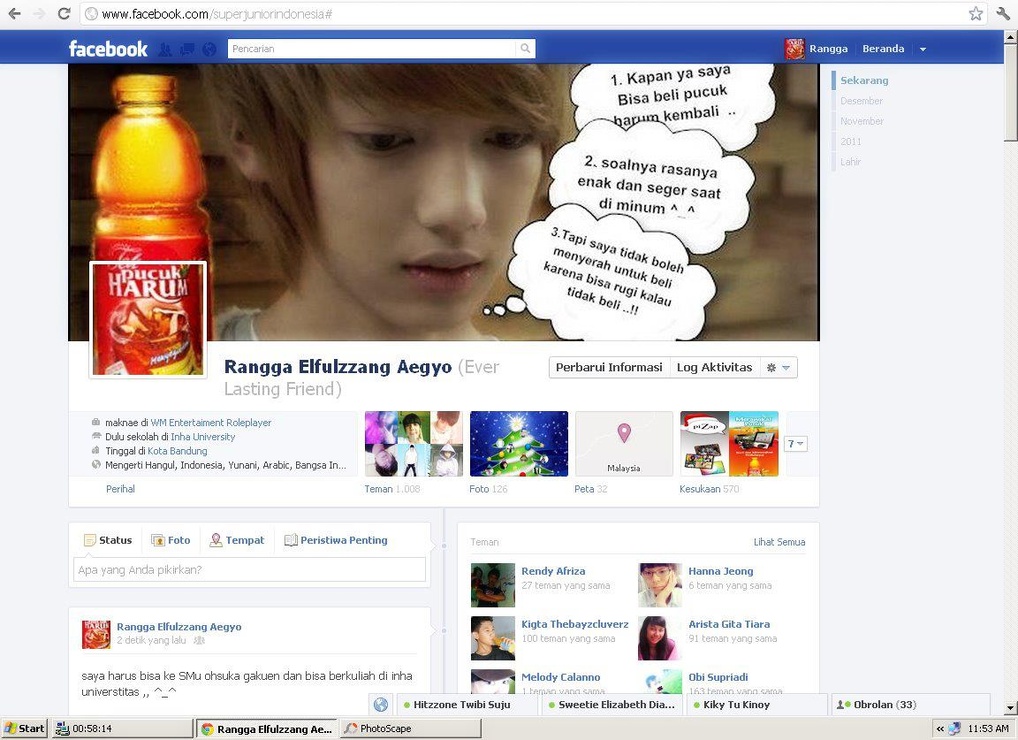This screenshot has height=740, width=1018.
Task: Reload the page with the refresh icon
Action: pos(64,14)
